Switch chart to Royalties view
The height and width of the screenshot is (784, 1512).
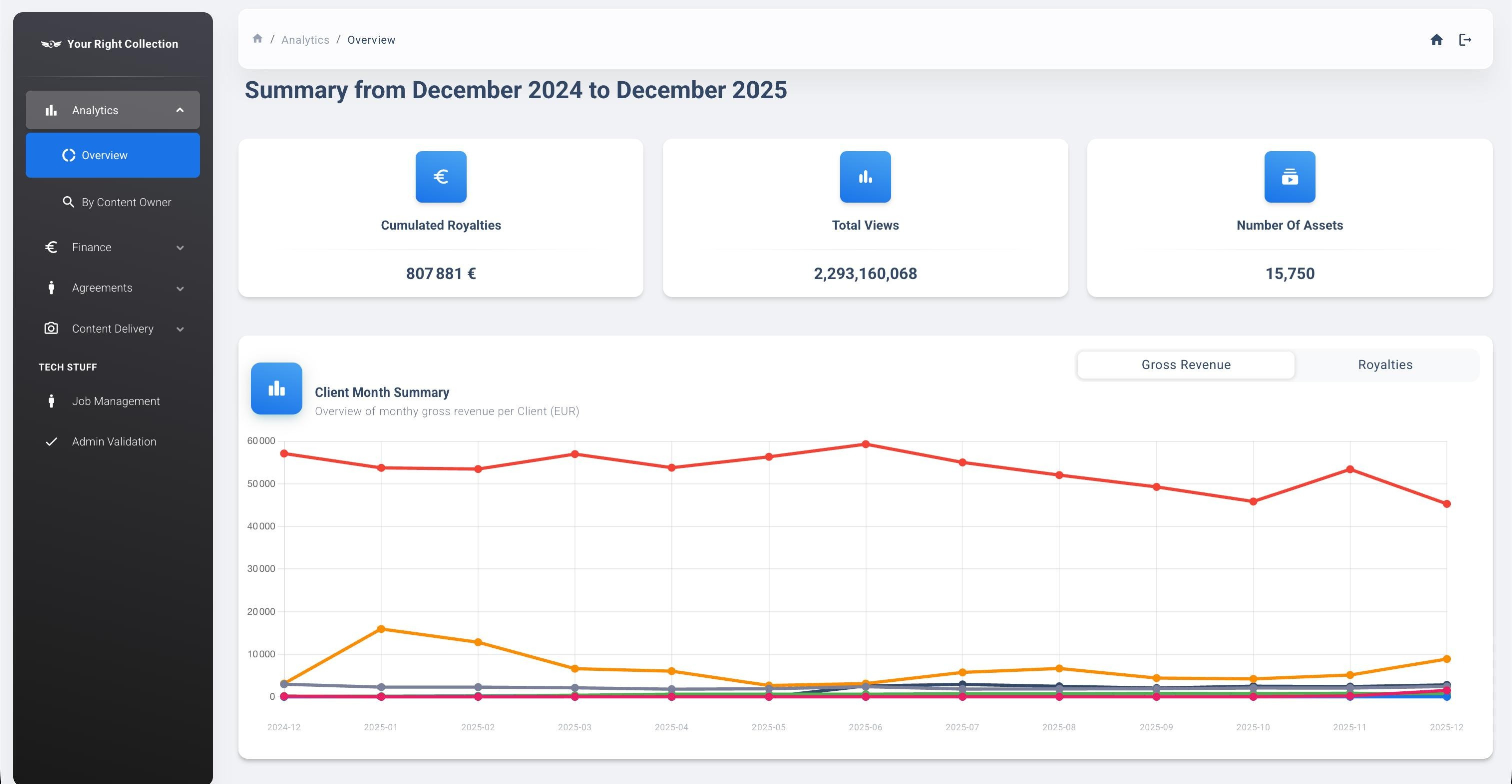1385,365
